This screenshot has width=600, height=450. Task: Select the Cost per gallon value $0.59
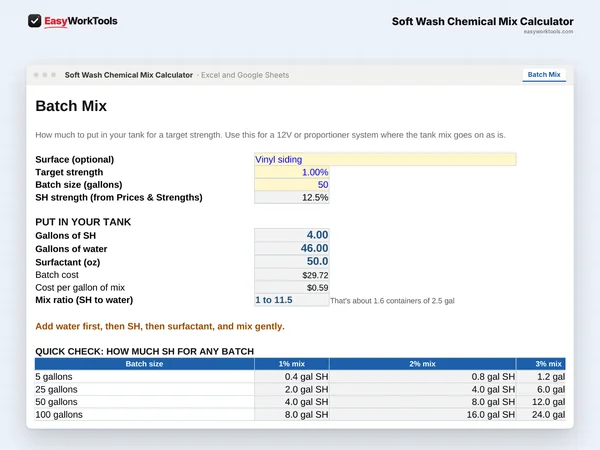point(292,287)
